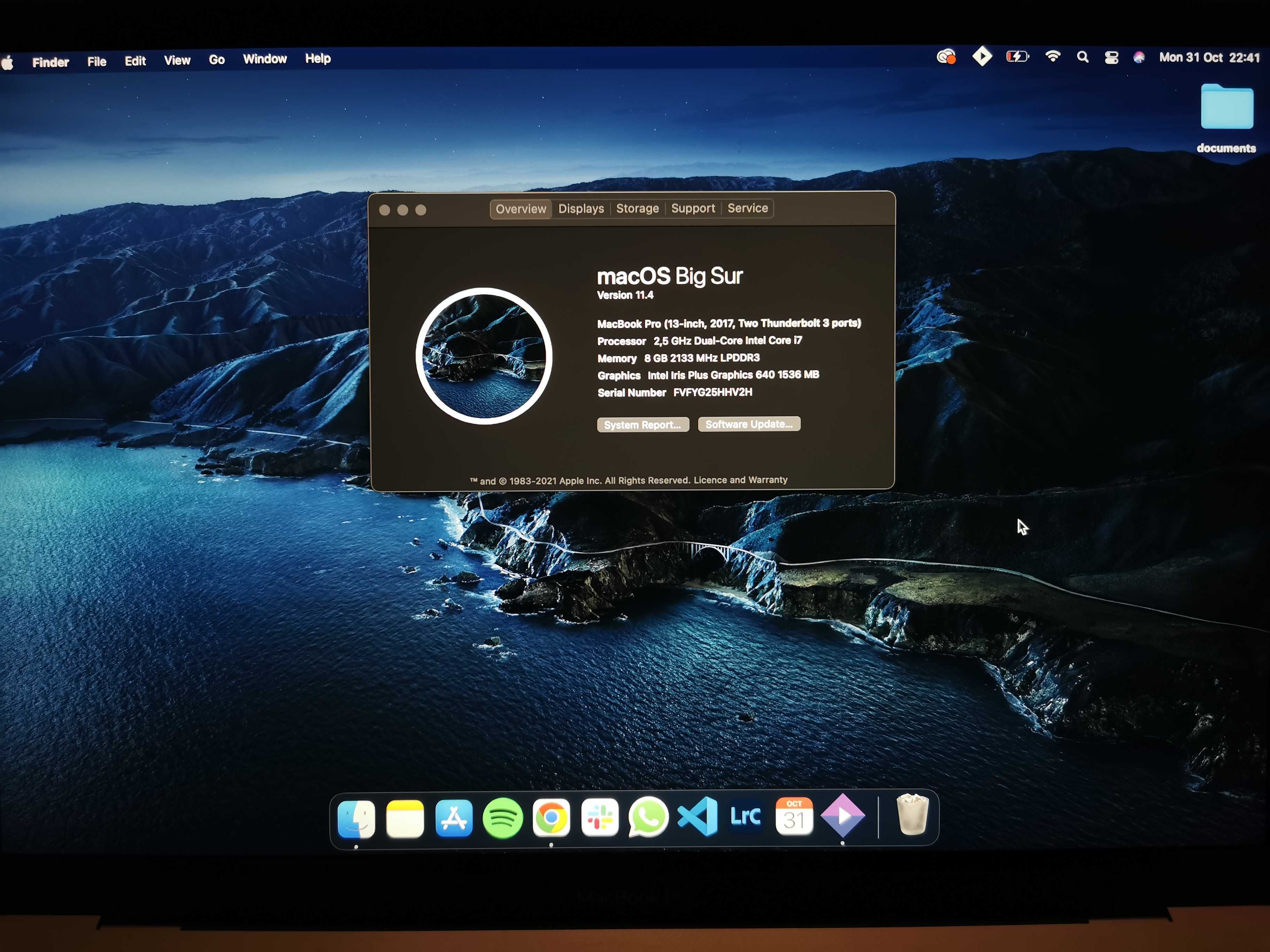Open the Window menu
Screen dimensions: 1270x952
(x=265, y=59)
